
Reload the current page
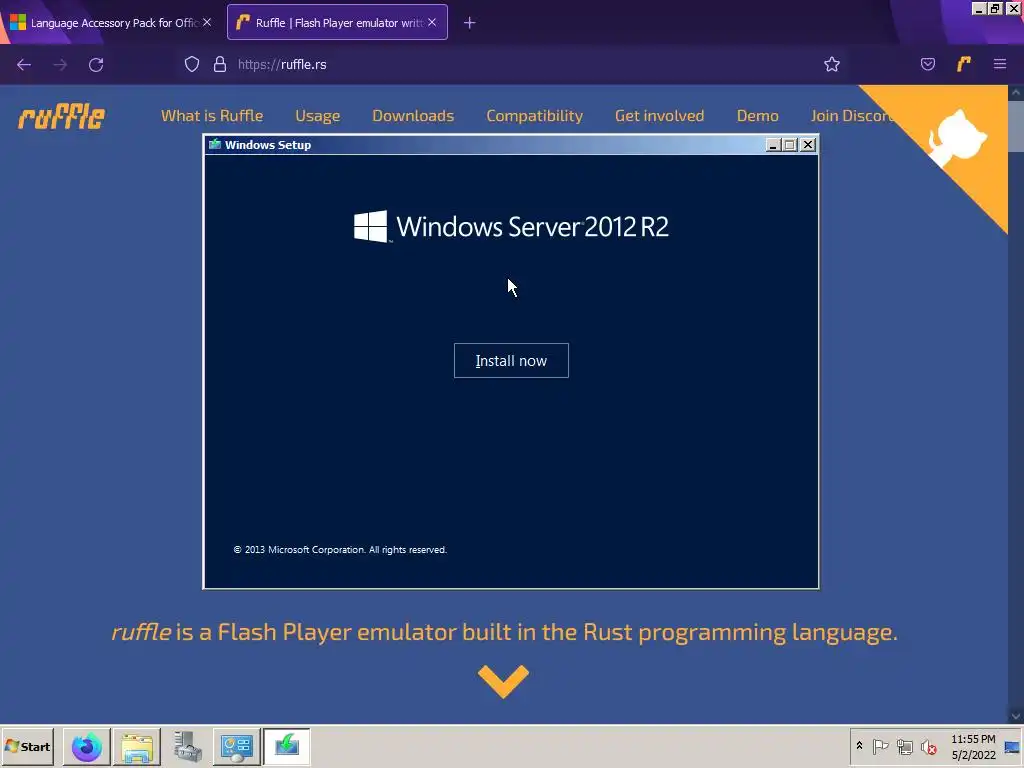coord(96,64)
